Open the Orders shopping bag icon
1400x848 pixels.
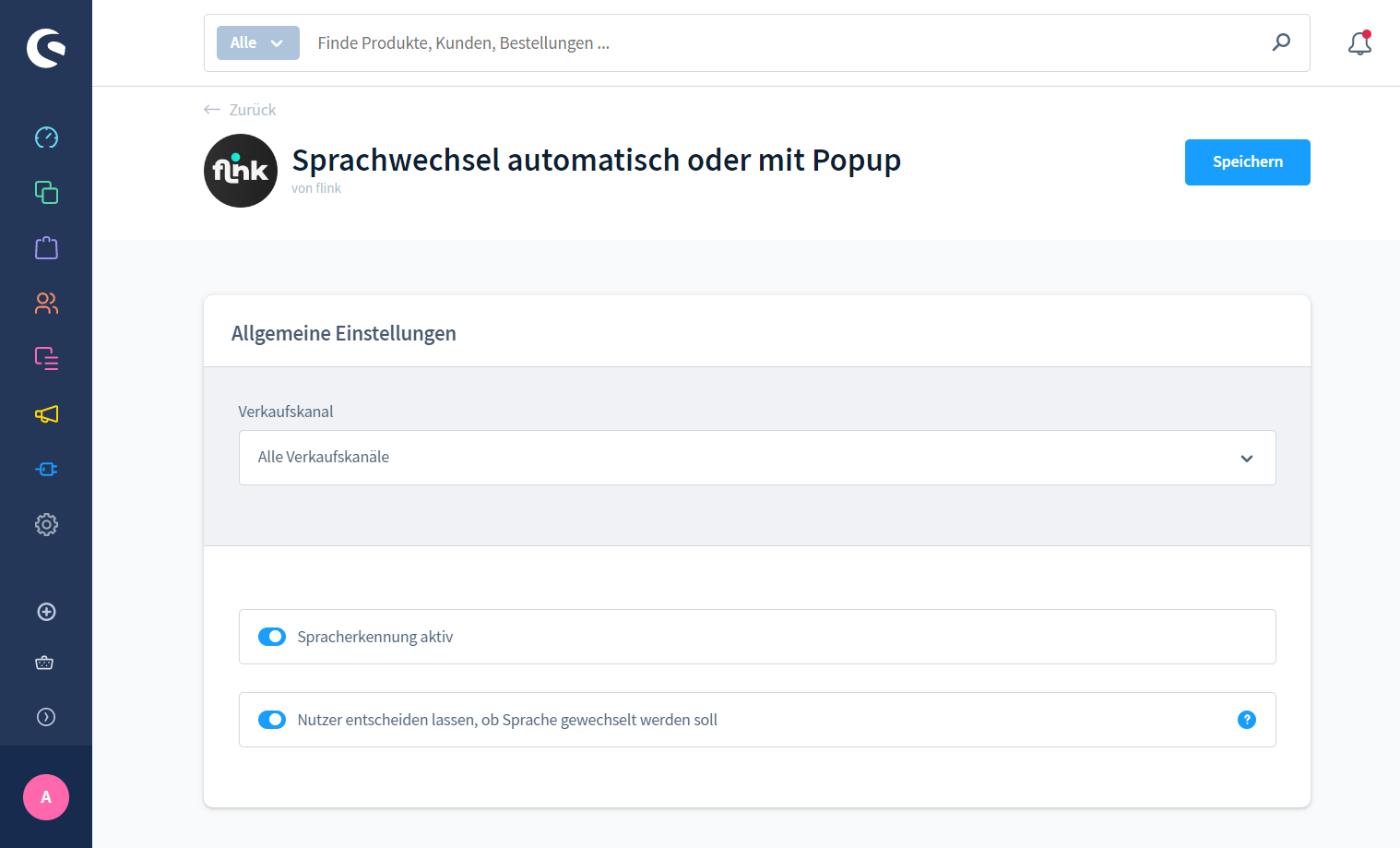(46, 247)
